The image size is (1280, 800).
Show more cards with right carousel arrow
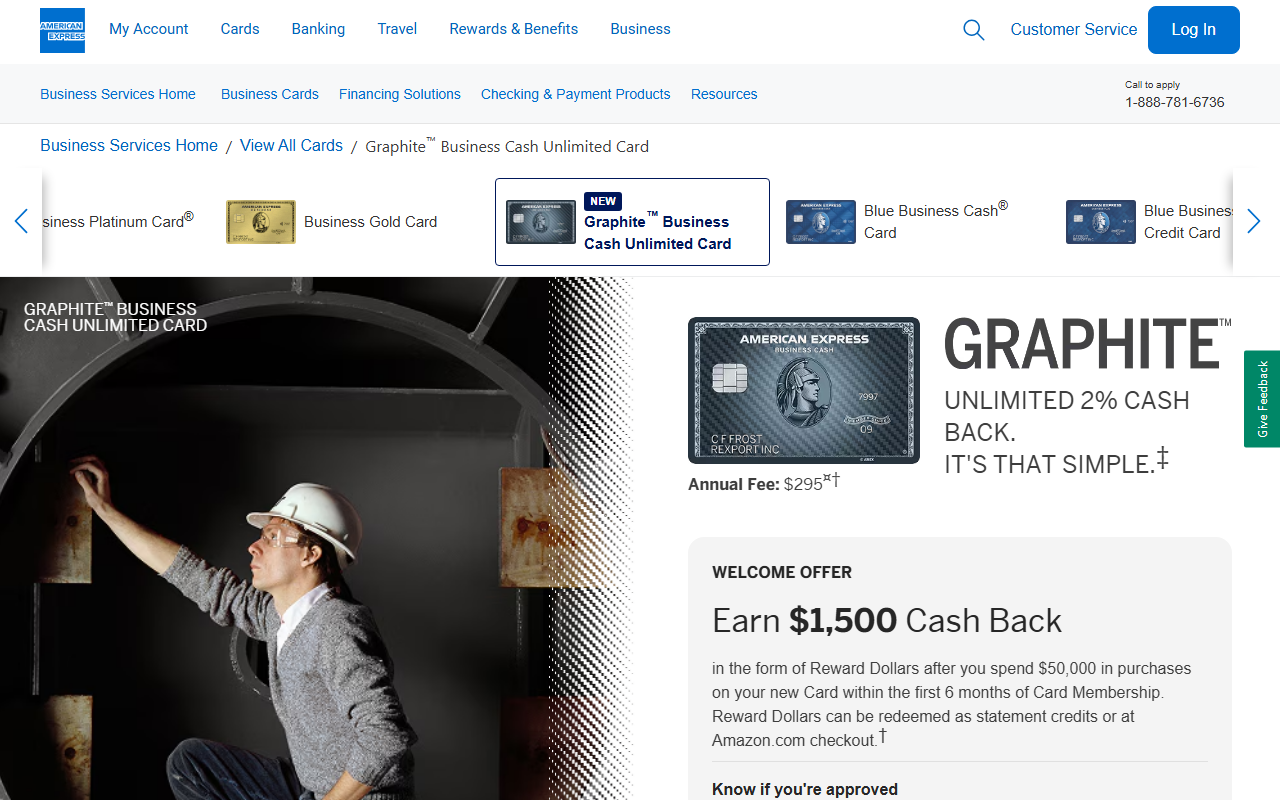1254,221
